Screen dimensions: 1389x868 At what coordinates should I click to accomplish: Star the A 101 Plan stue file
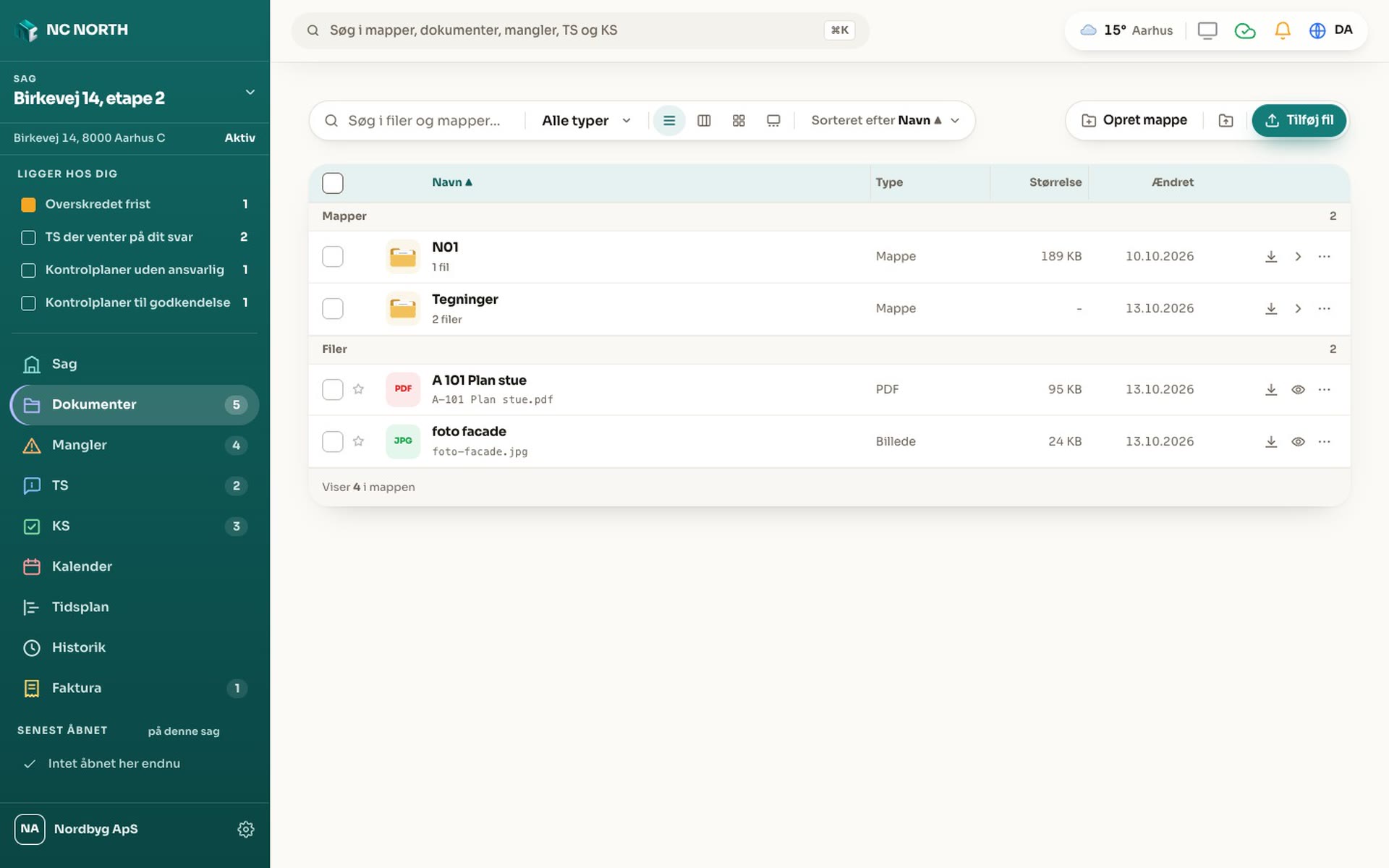coord(358,389)
